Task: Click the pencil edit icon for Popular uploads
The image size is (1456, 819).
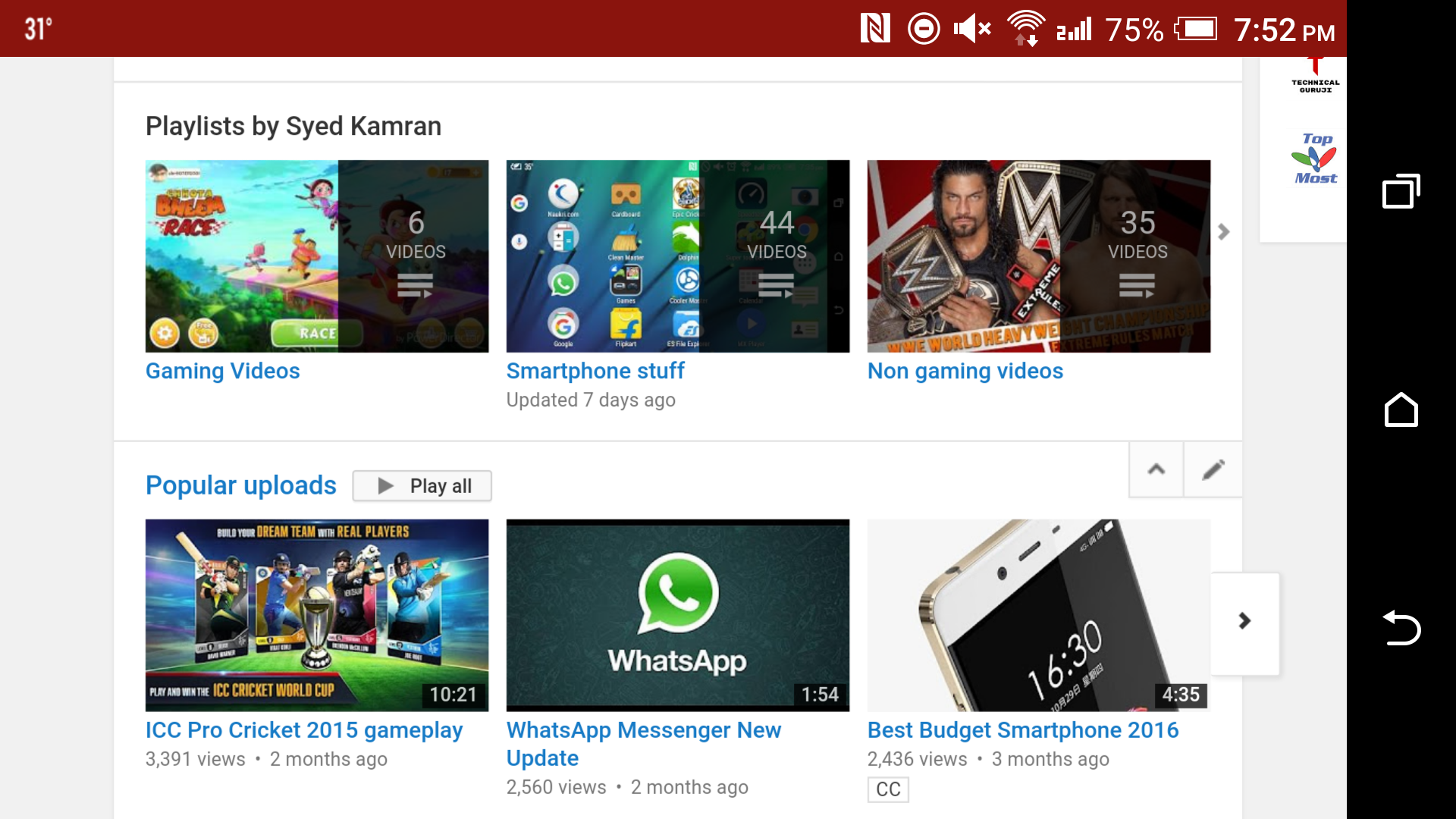Action: pyautogui.click(x=1213, y=469)
